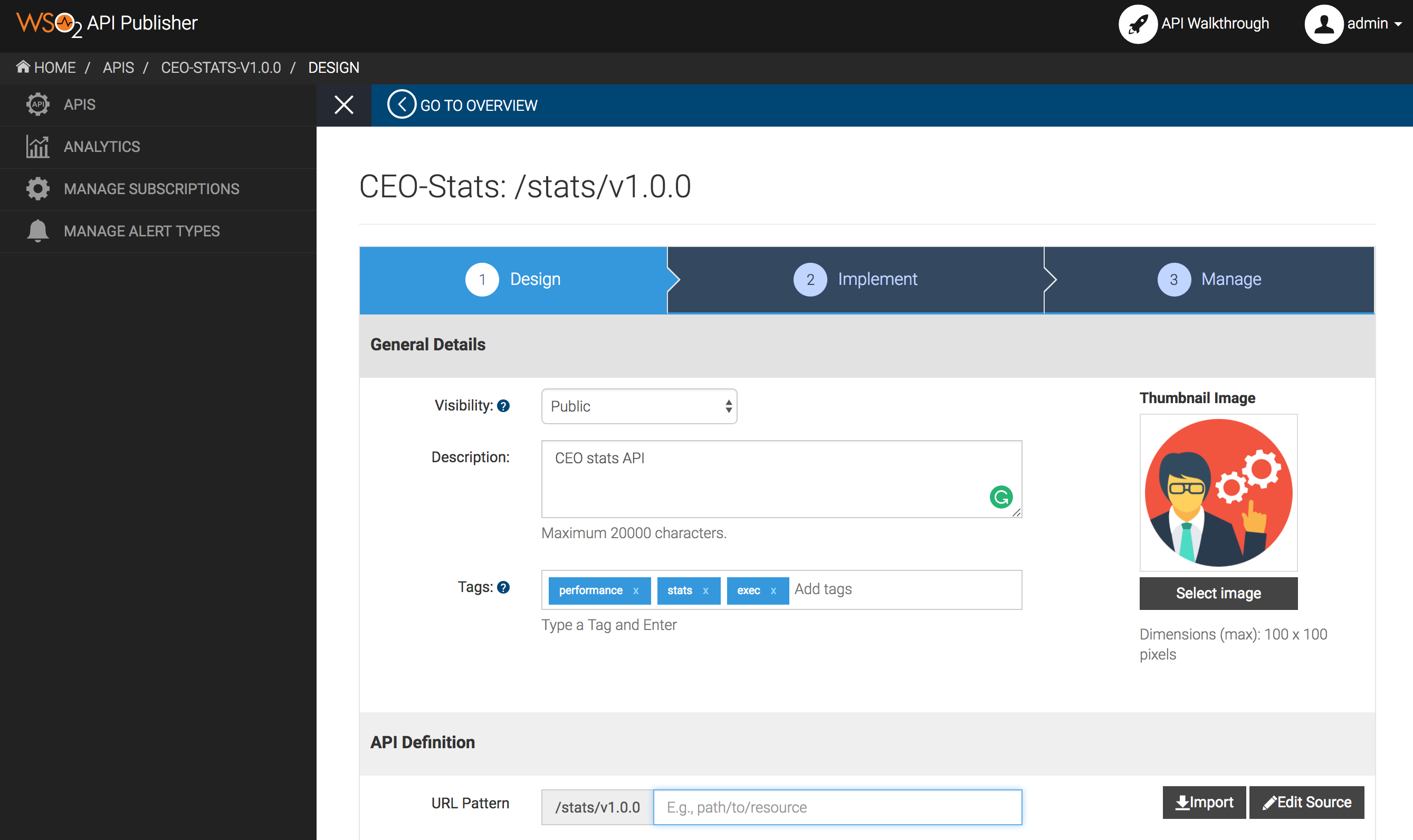The image size is (1413, 840).
Task: Open the APIS section in sidebar
Action: [x=37, y=104]
